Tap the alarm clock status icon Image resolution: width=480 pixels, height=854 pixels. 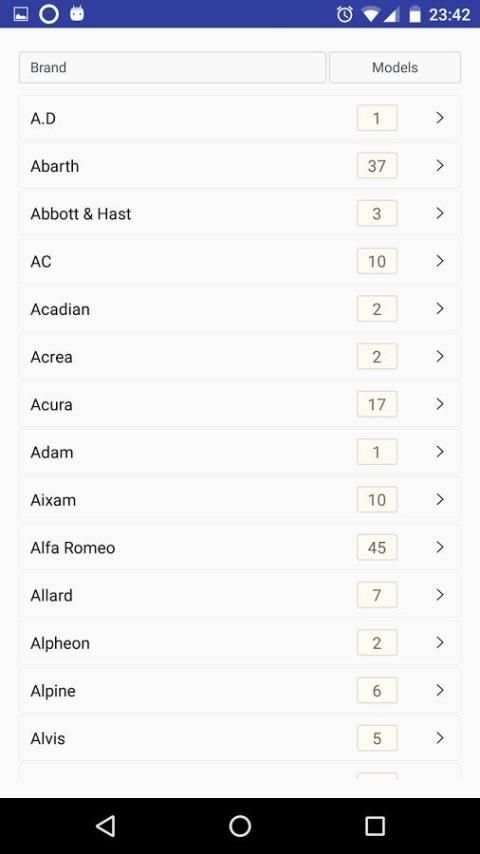(345, 14)
